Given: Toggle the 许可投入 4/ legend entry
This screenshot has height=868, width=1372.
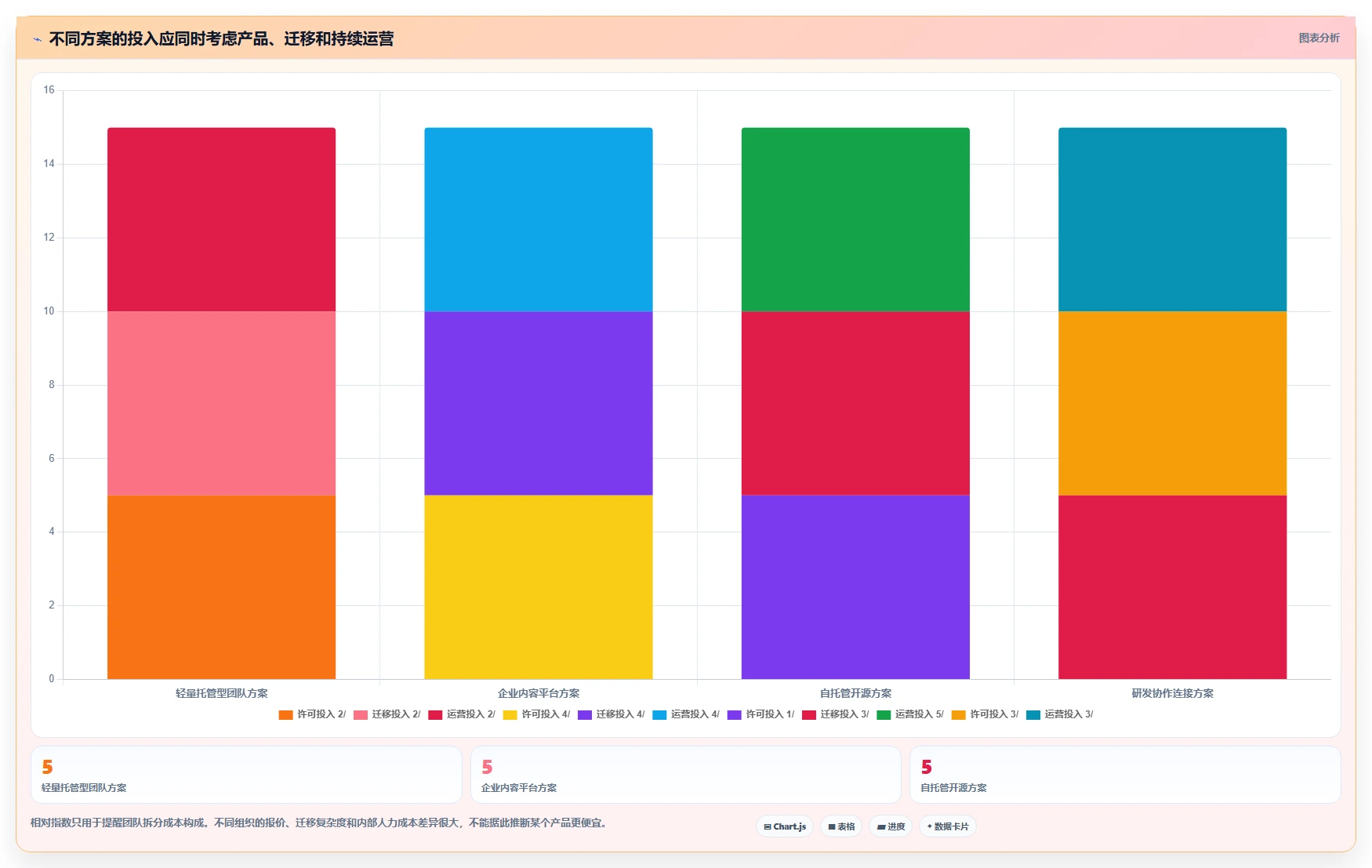Looking at the screenshot, I should point(536,714).
